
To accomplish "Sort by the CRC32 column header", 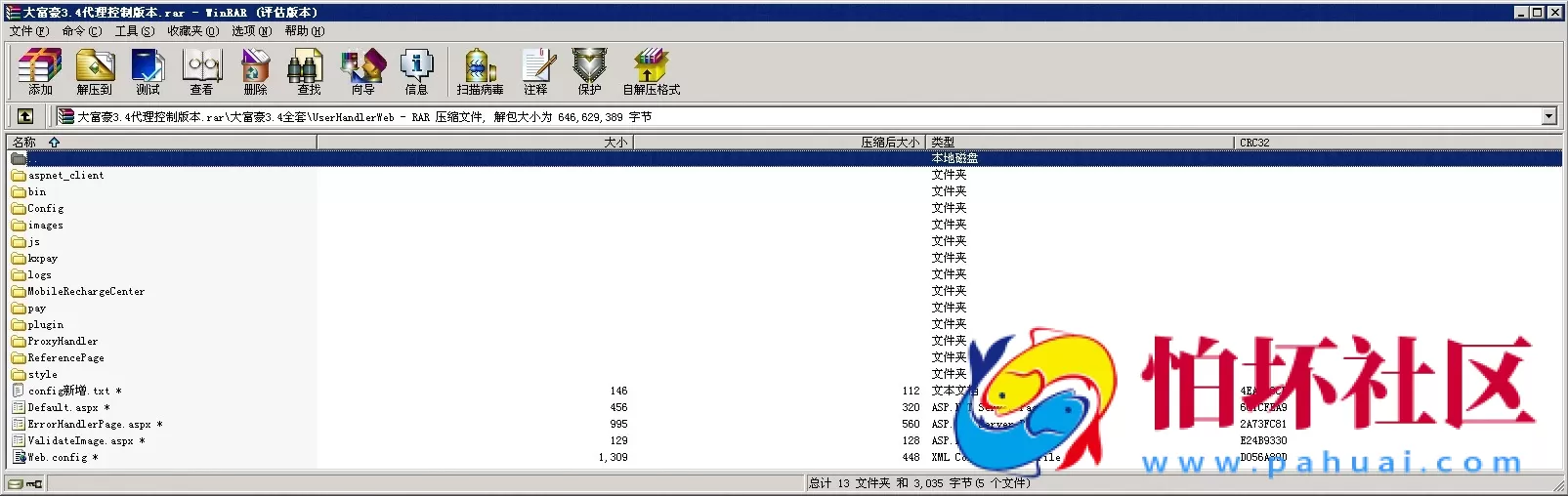I will (x=1254, y=143).
